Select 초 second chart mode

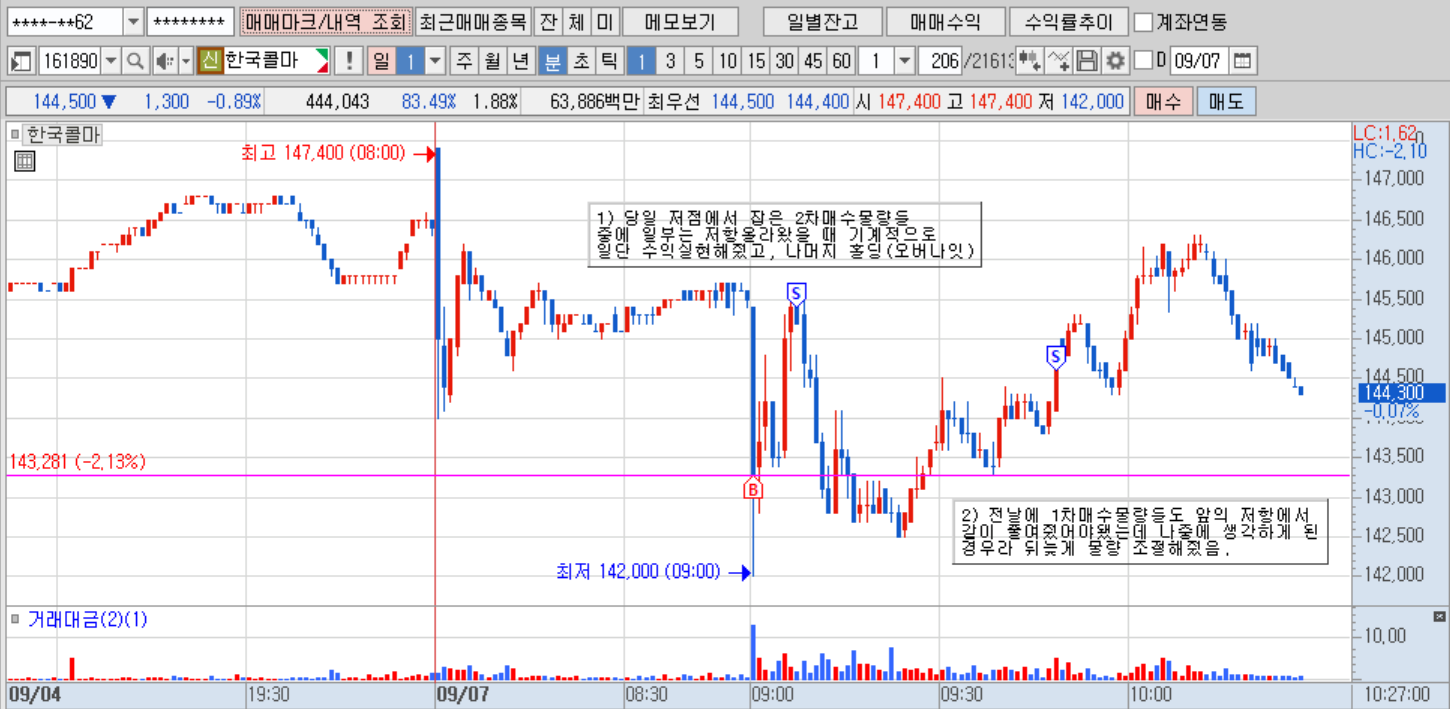[x=580, y=61]
